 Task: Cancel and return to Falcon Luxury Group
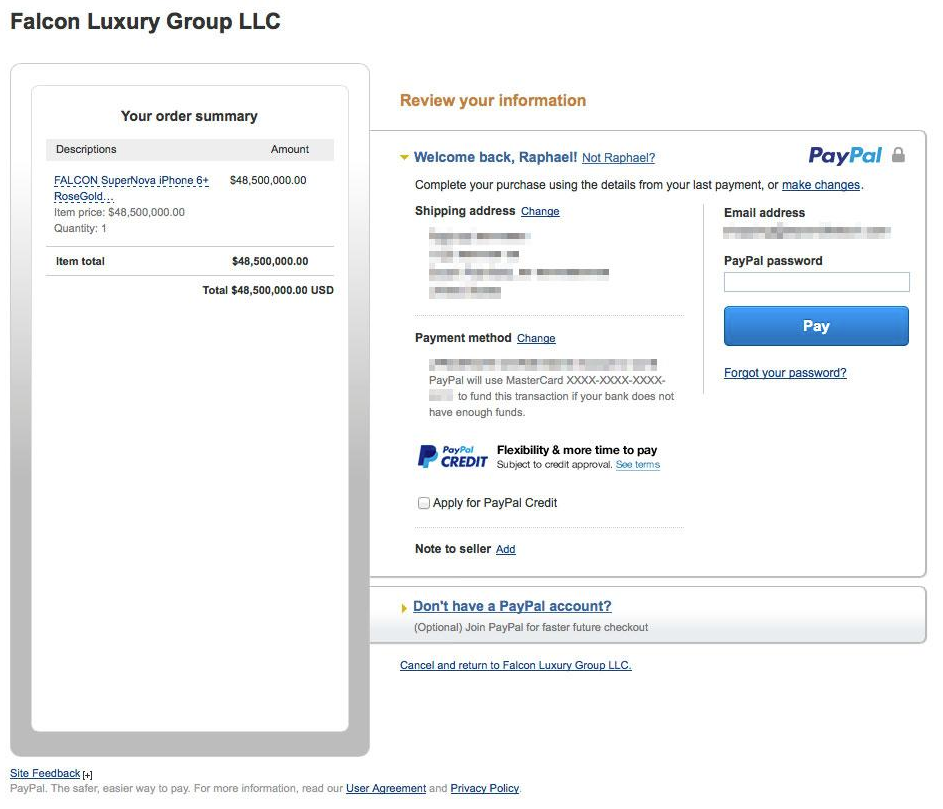(x=515, y=665)
